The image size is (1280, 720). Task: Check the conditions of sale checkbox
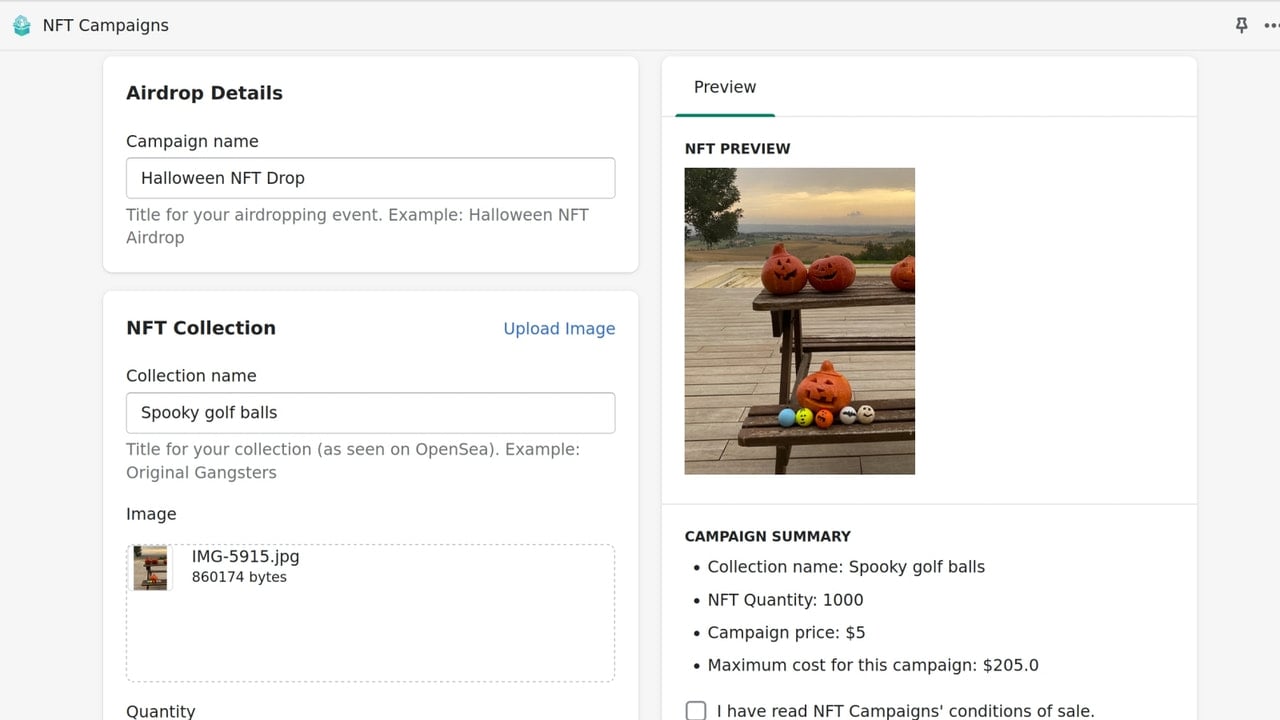(696, 711)
